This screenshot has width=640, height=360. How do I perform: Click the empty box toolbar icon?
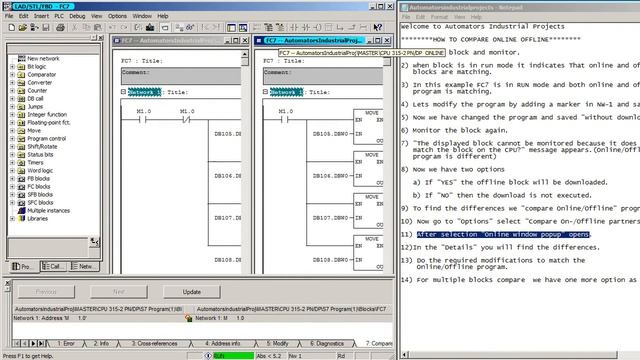[x=329, y=27]
